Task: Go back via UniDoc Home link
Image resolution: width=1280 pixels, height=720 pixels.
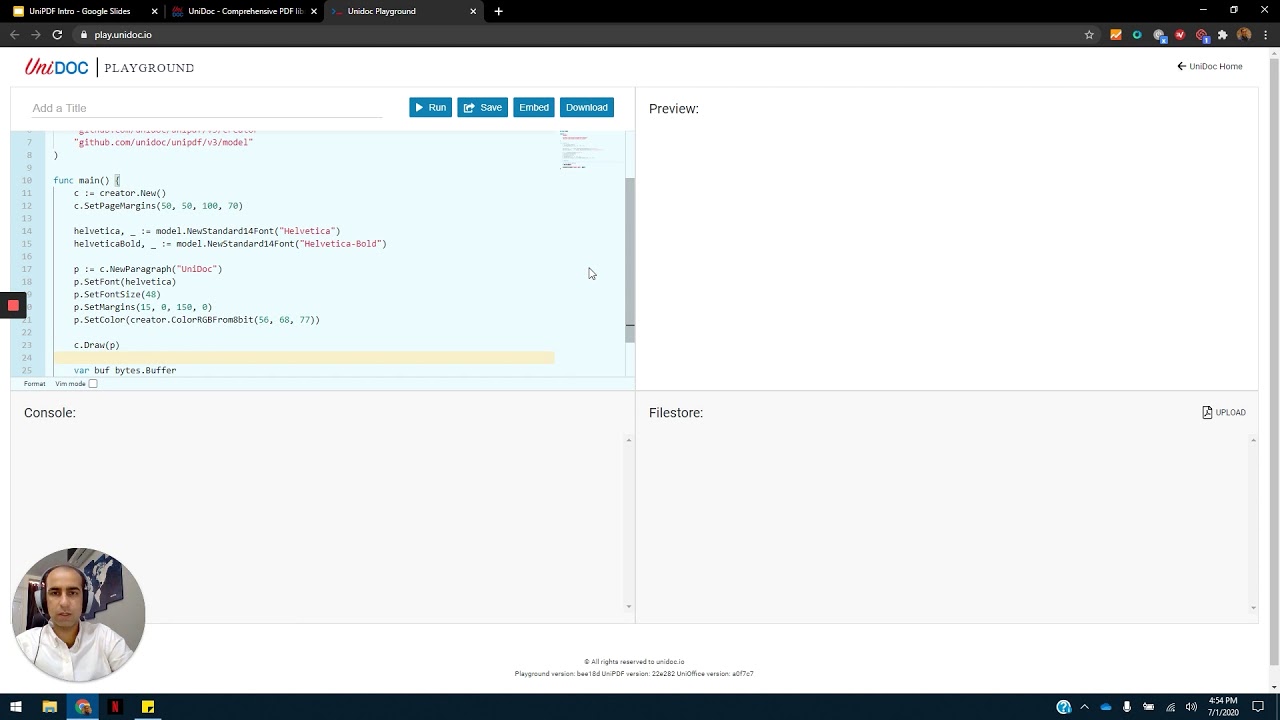Action: (1209, 66)
